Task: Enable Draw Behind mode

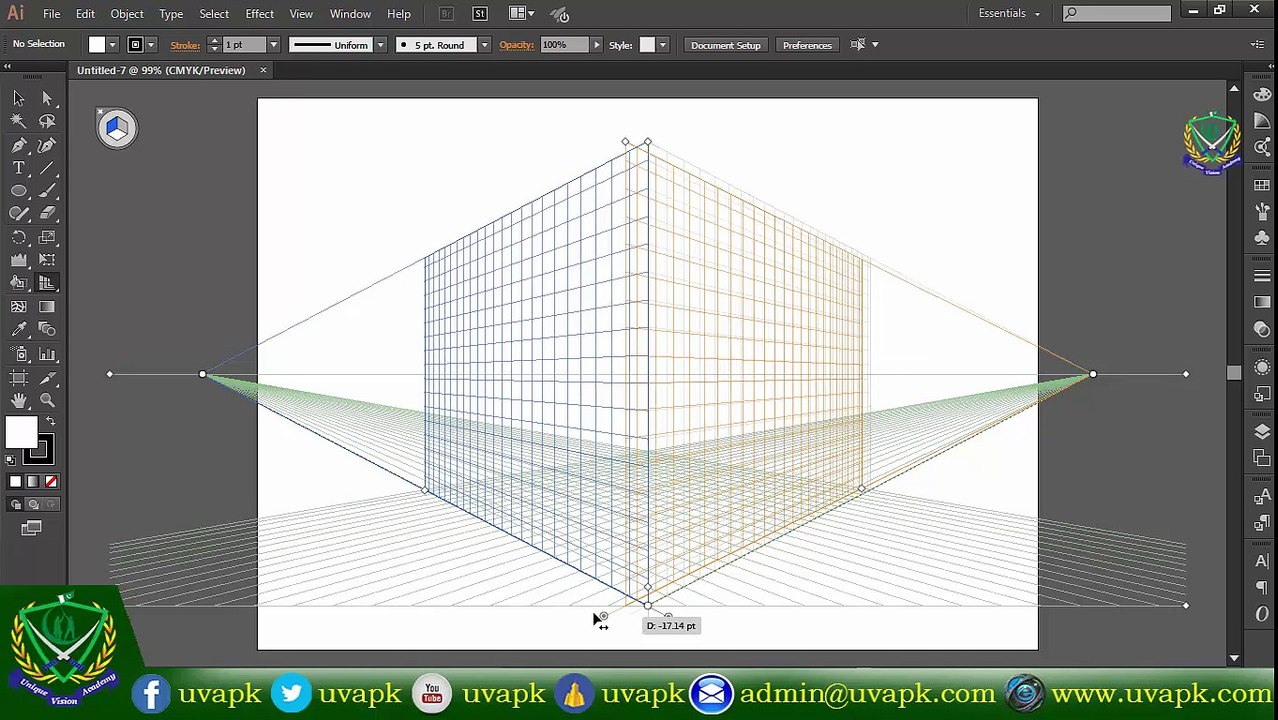Action: tap(33, 505)
